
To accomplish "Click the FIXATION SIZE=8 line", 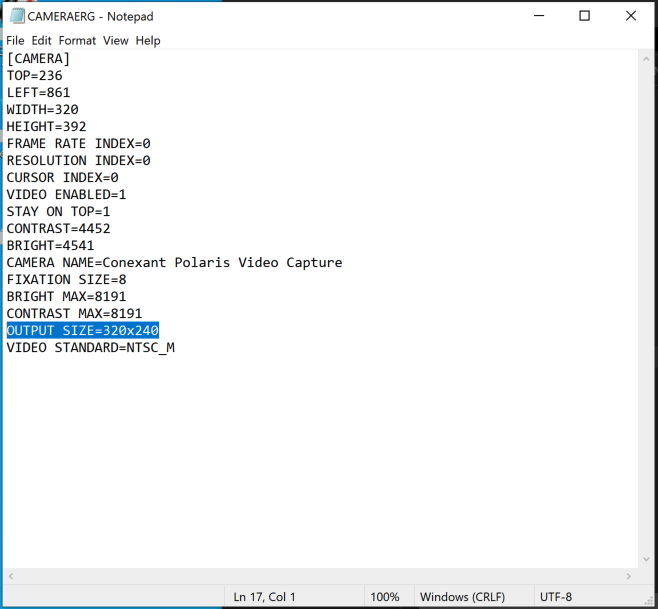I will 66,280.
